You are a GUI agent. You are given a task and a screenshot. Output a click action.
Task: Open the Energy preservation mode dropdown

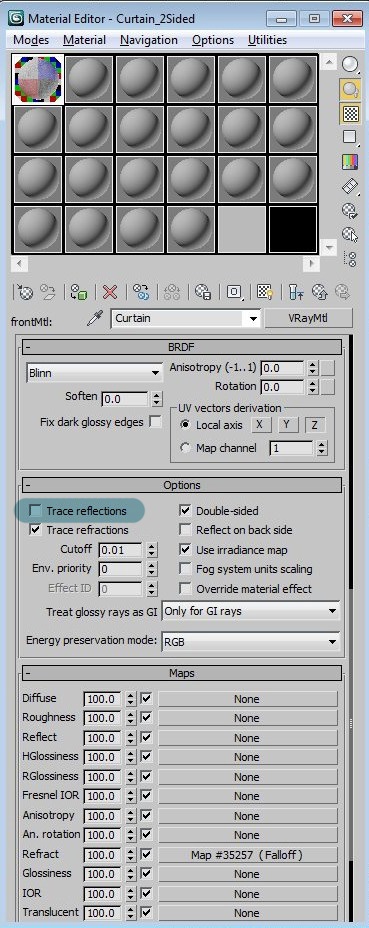click(251, 641)
